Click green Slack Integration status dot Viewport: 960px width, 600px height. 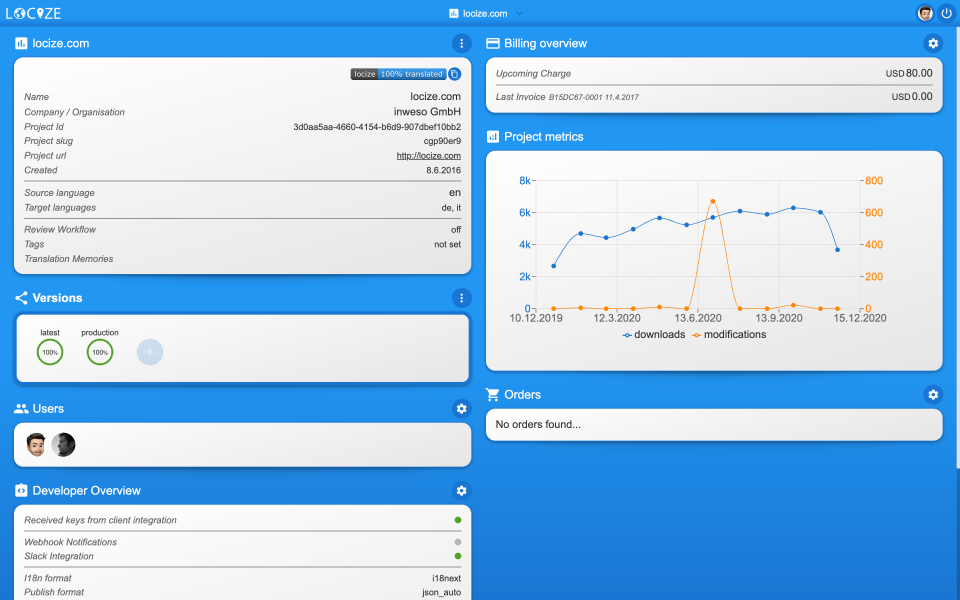tap(457, 556)
